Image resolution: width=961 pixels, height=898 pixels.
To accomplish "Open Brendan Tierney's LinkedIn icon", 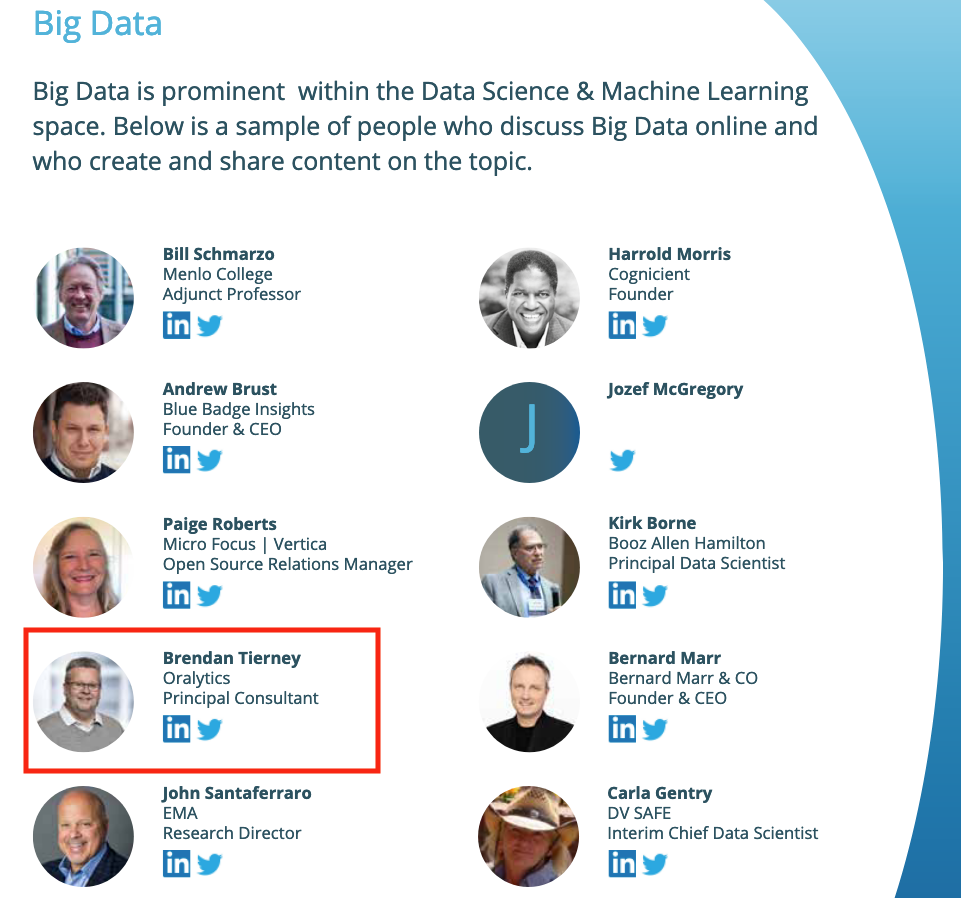I will point(176,729).
